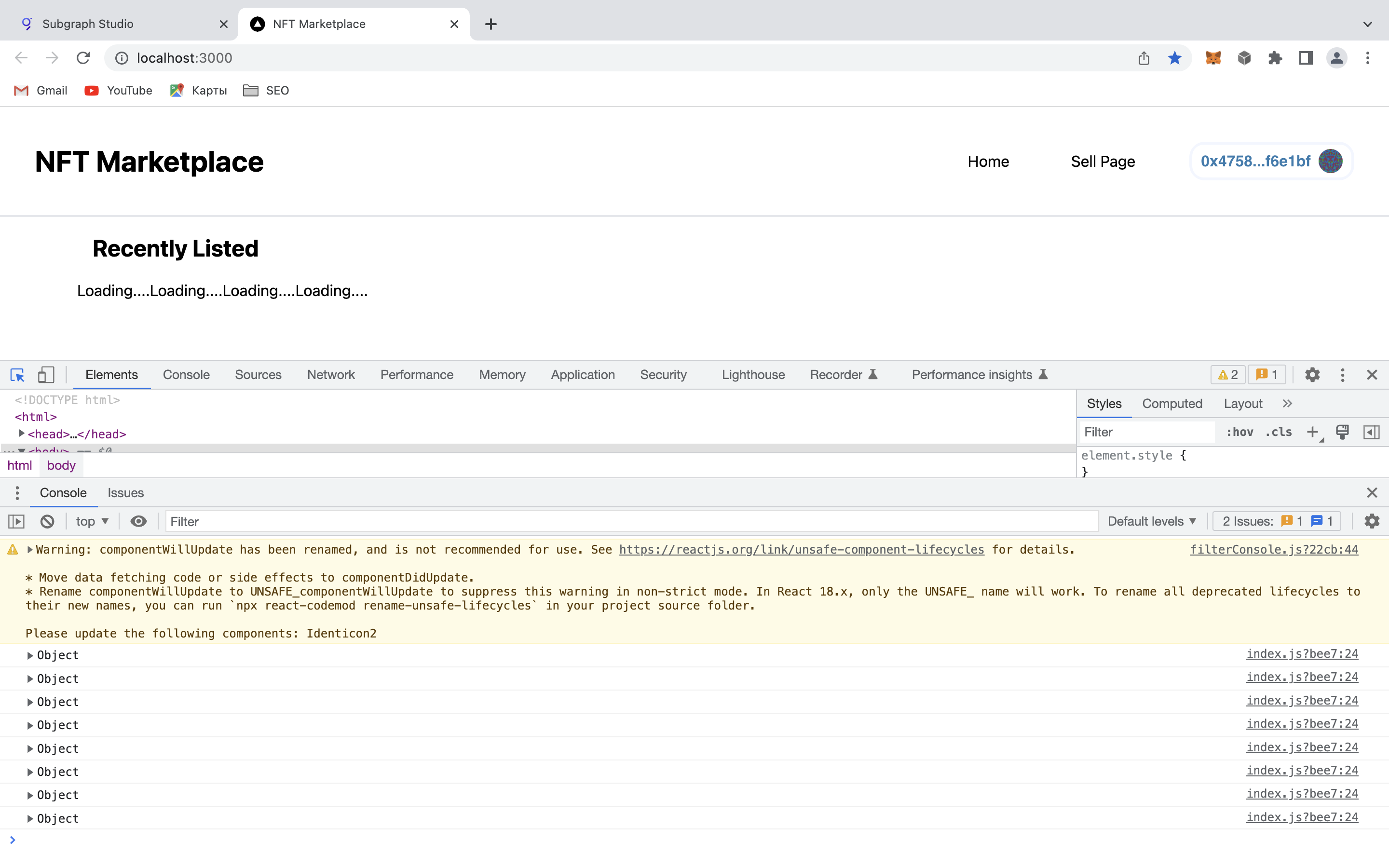
Task: Close the console drawer
Action: click(x=1372, y=492)
